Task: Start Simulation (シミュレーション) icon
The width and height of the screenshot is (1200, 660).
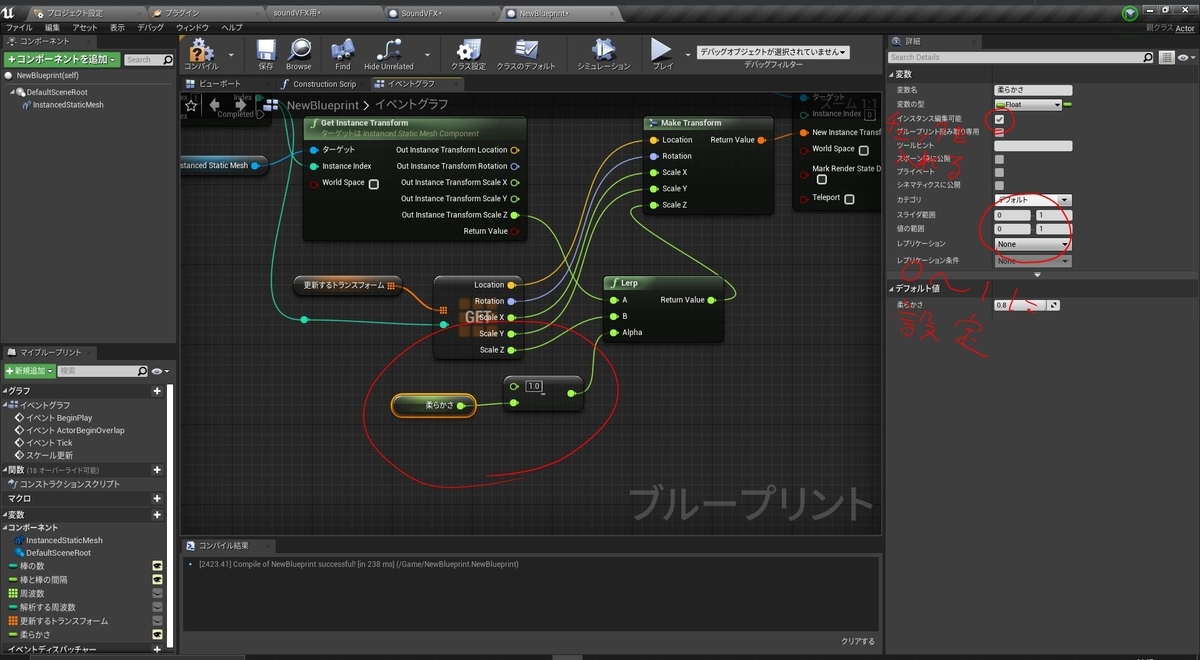Action: click(x=603, y=49)
